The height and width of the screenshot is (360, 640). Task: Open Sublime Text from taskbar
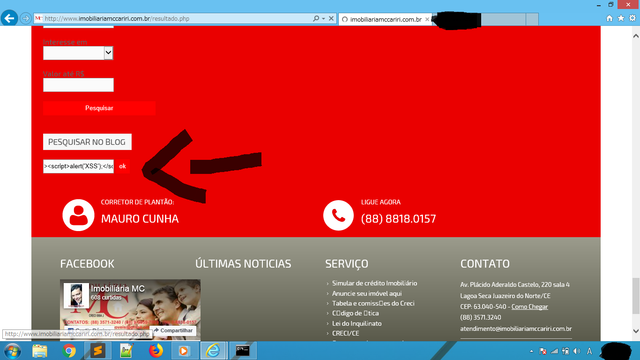98,351
